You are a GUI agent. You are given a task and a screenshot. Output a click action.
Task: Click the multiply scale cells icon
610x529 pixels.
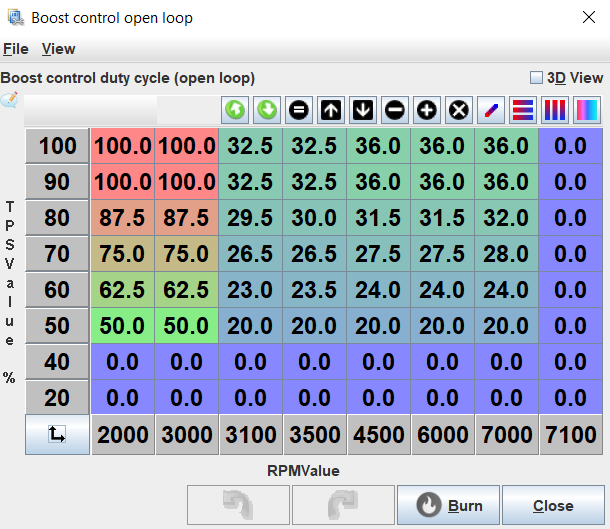click(x=459, y=110)
